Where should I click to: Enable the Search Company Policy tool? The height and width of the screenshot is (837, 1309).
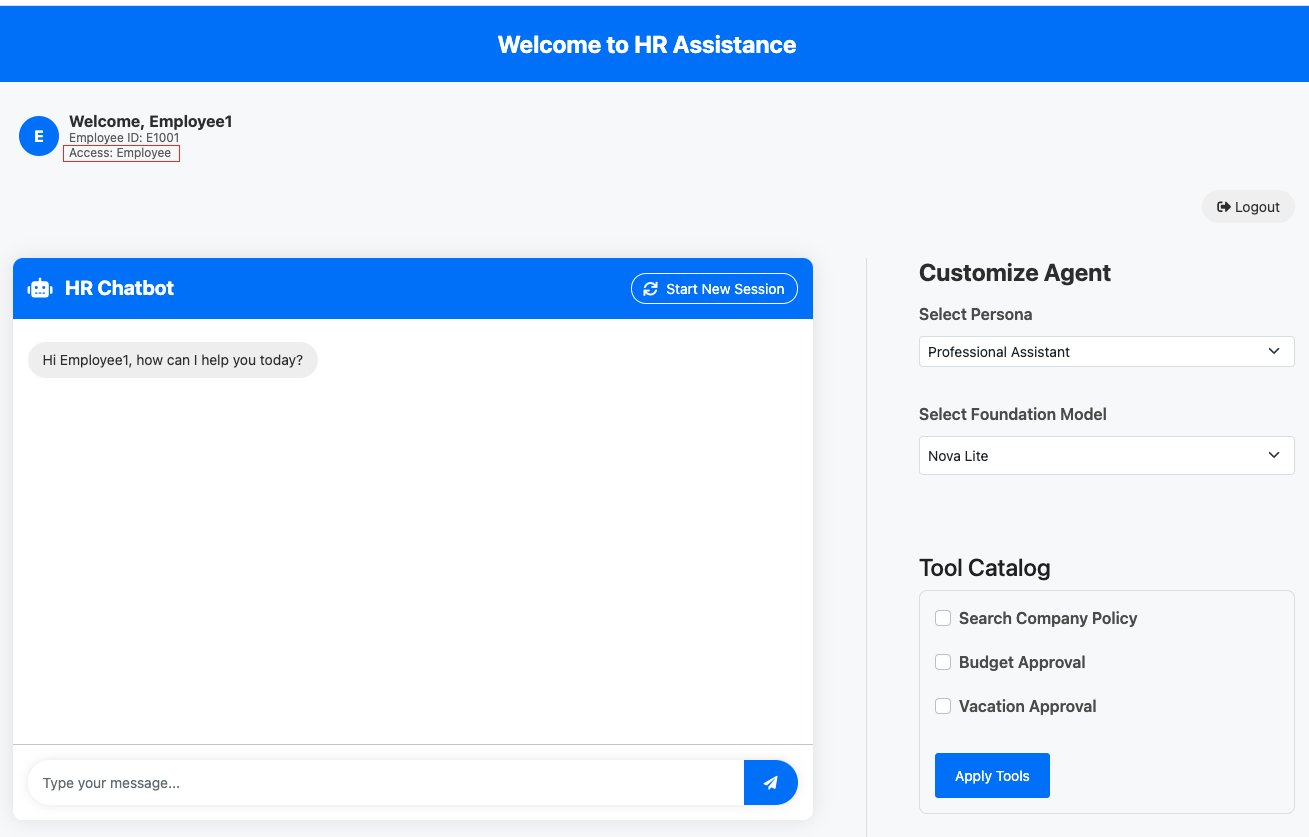point(943,618)
